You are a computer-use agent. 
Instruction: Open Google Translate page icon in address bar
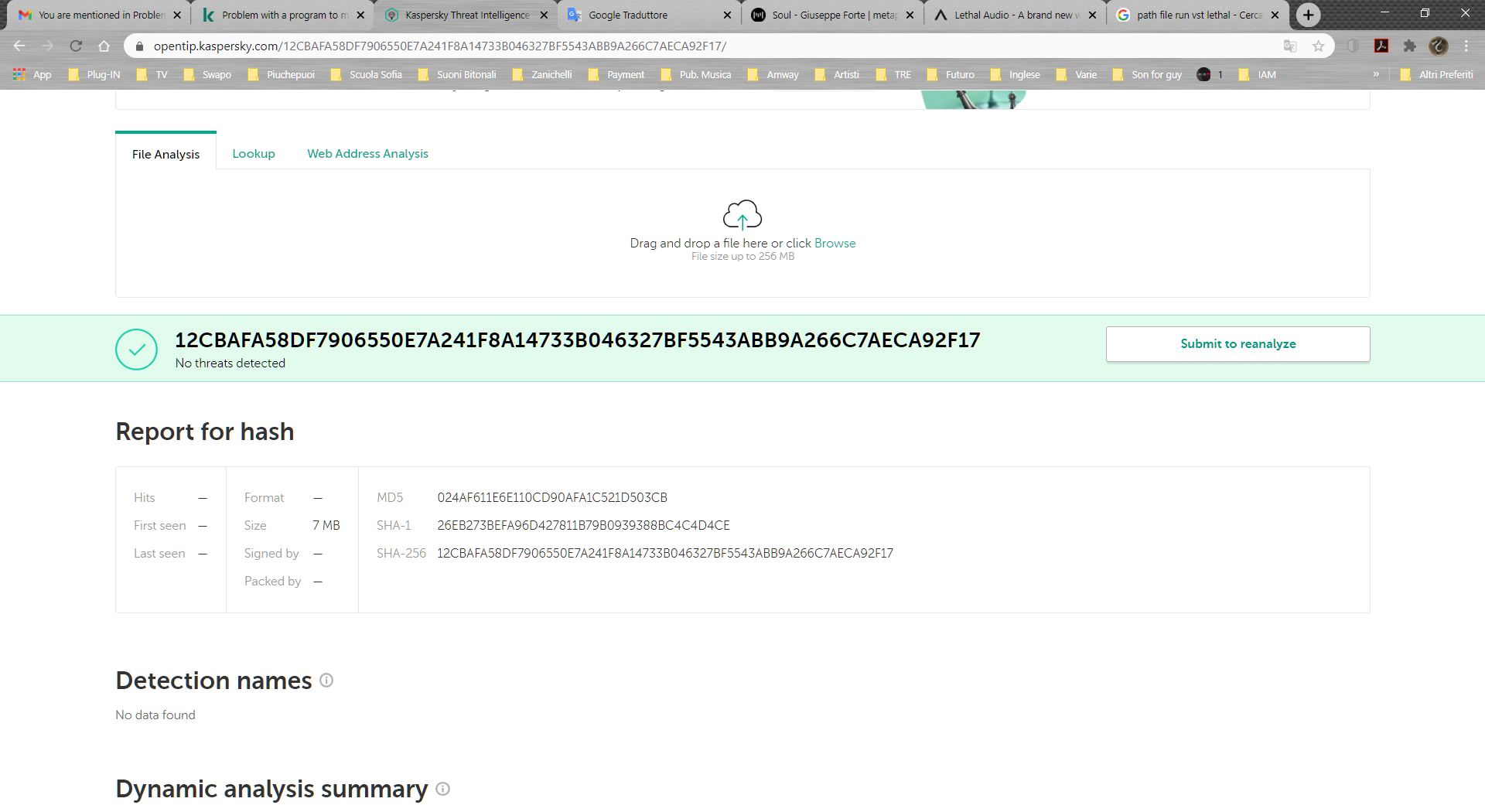(1290, 46)
